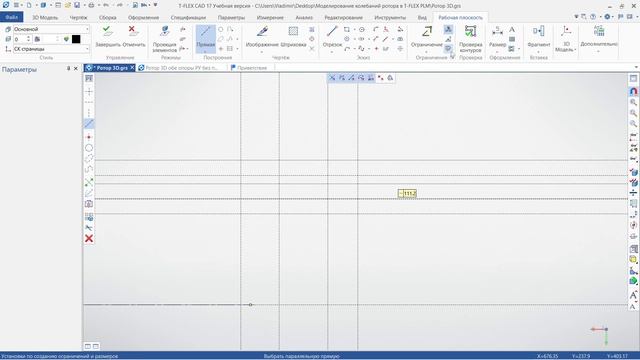Expand the Фрагмент dropdown arrow
The height and width of the screenshot is (360, 640).
538,52
